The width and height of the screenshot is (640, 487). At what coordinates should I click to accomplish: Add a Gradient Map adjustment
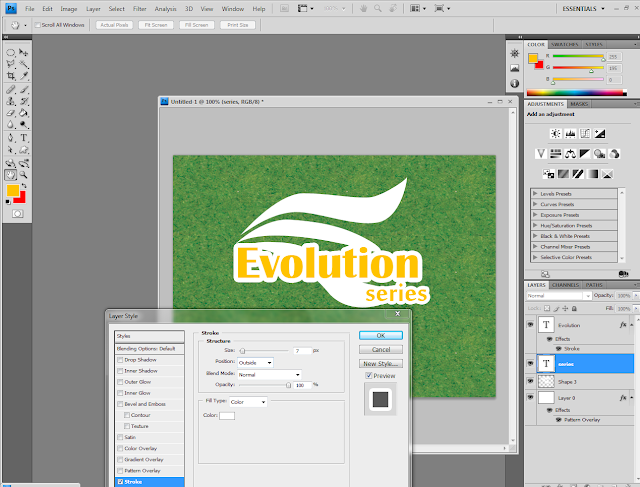point(592,174)
